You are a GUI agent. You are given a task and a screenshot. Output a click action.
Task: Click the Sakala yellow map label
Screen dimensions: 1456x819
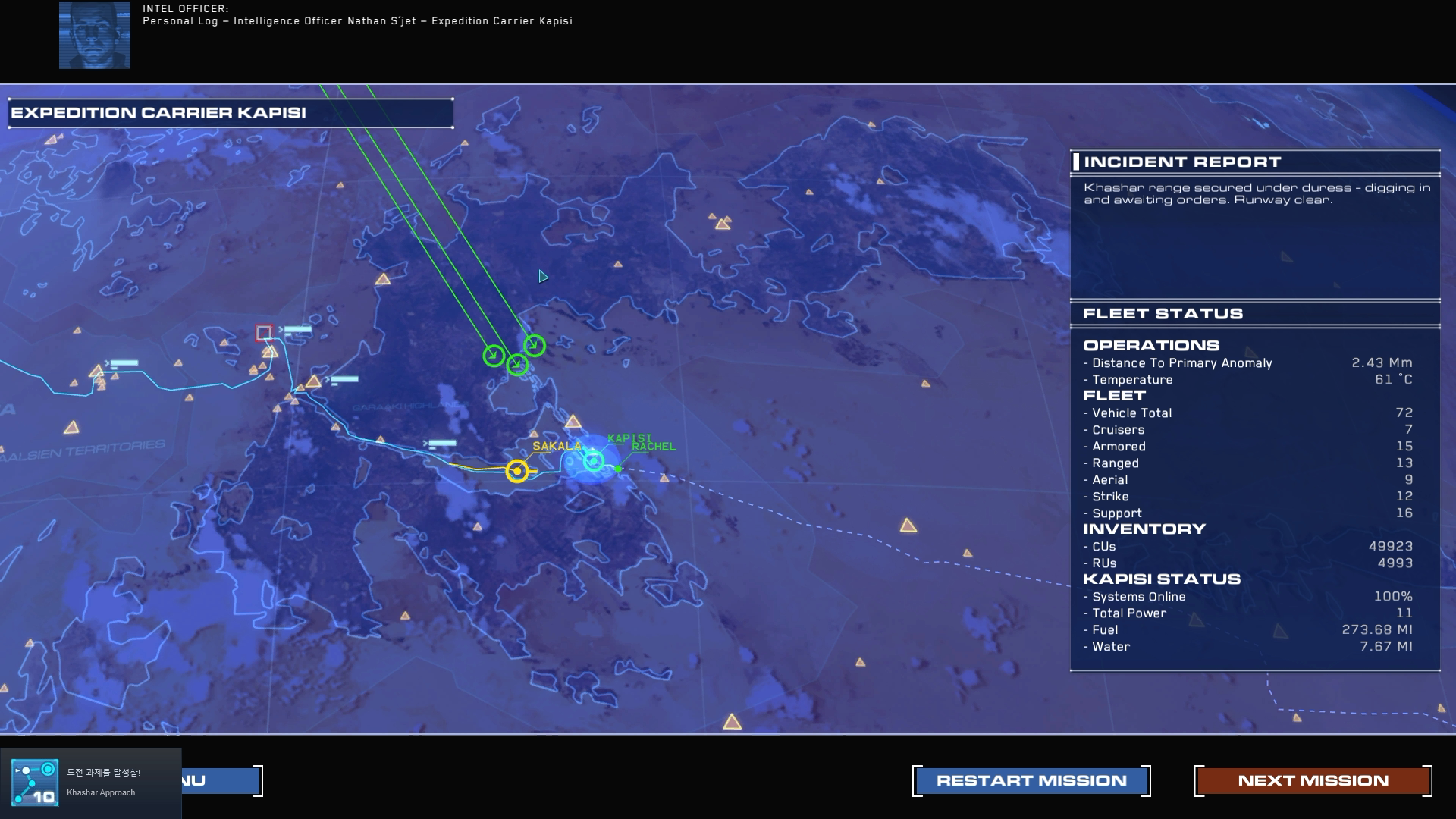click(x=556, y=446)
